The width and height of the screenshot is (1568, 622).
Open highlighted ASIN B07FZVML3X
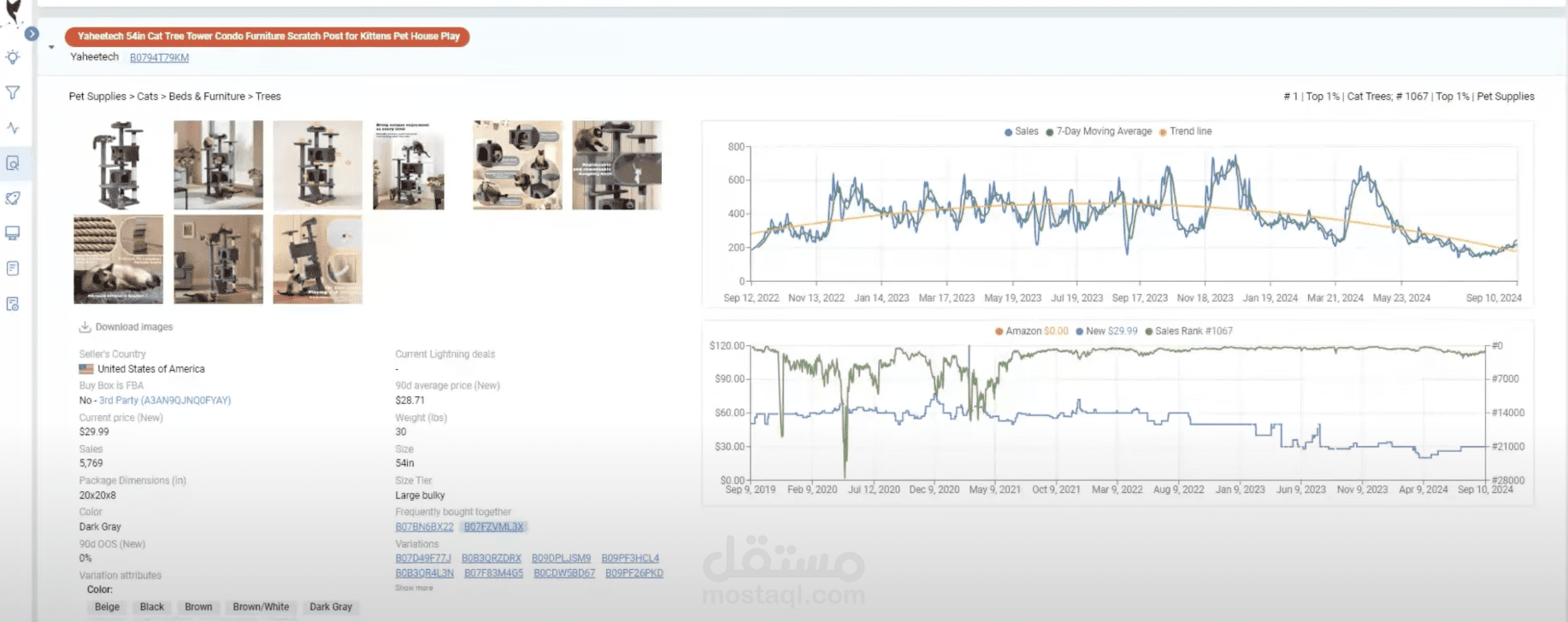[493, 527]
